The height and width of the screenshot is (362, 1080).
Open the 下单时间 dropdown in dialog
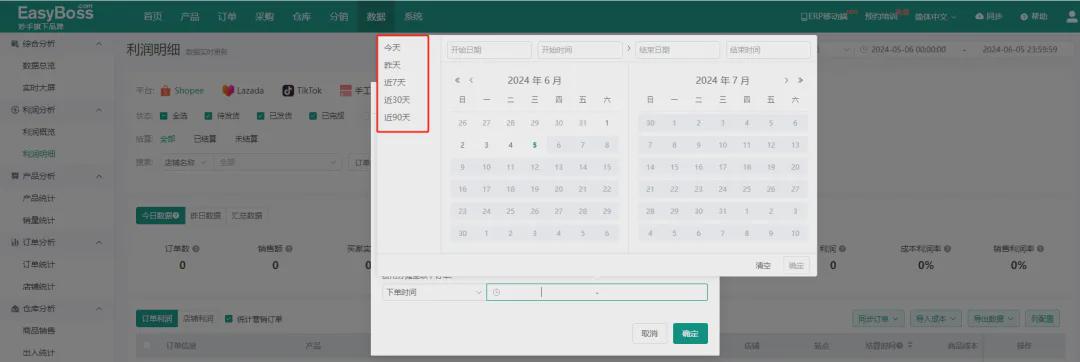tap(434, 292)
